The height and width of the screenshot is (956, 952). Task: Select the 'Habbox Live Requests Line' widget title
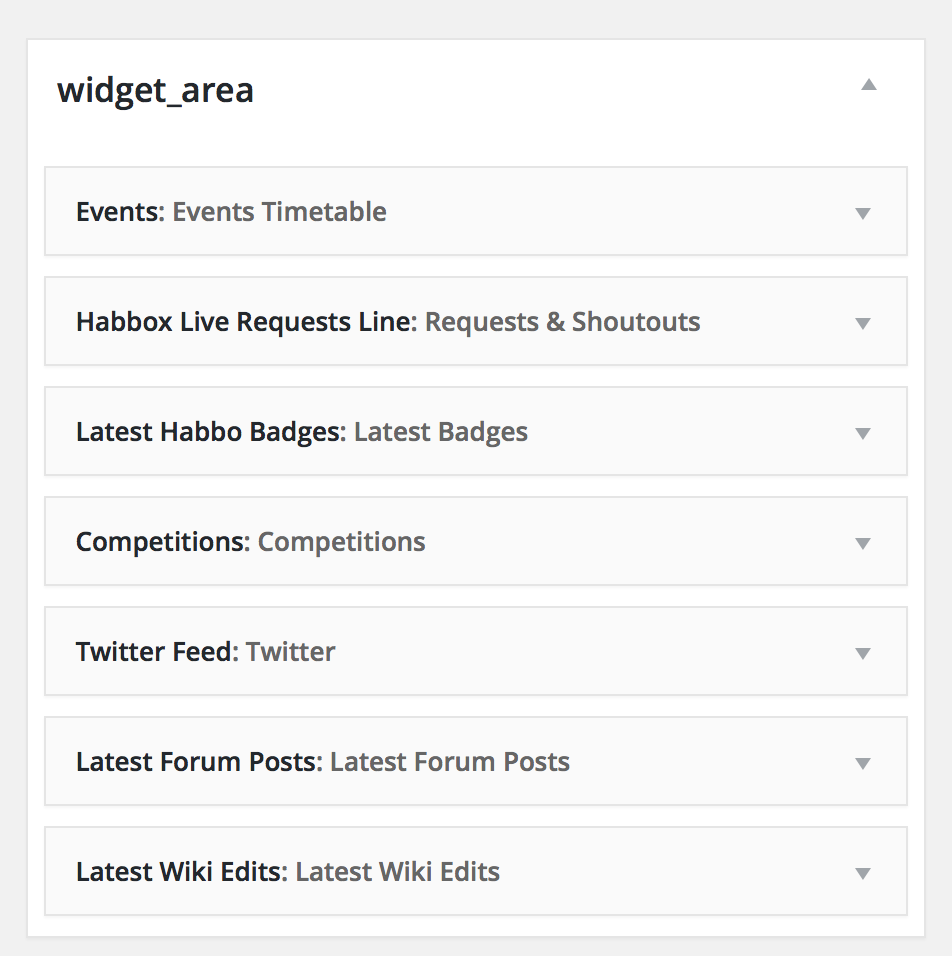[x=243, y=322]
